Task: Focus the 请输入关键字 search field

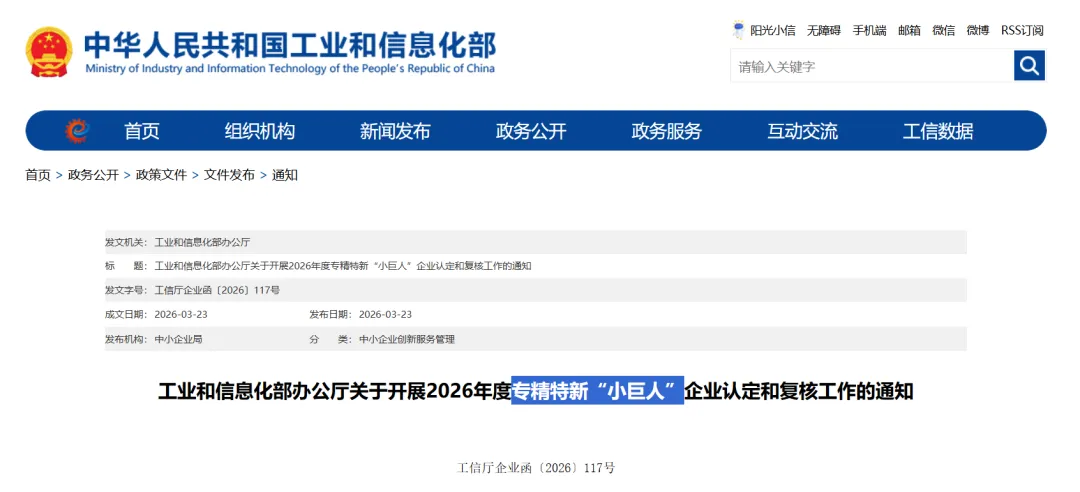Action: [871, 66]
